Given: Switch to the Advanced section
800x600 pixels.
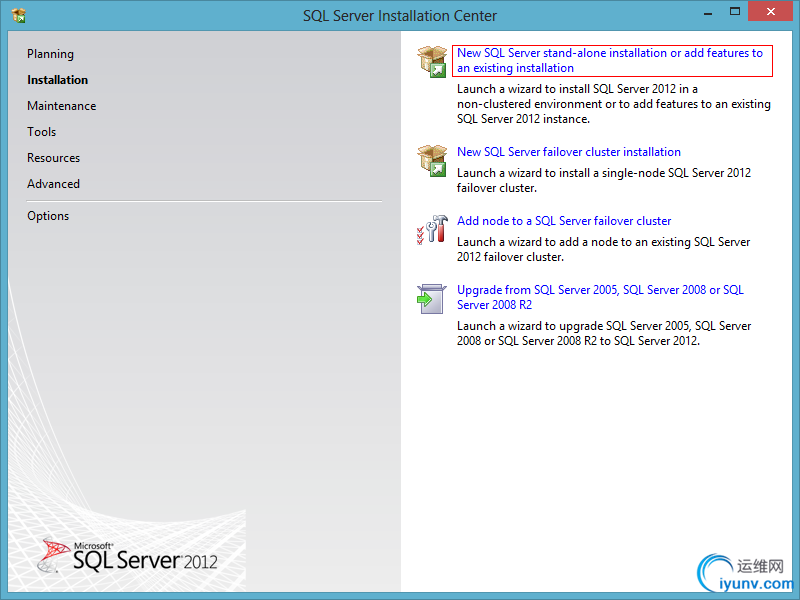Looking at the screenshot, I should (54, 184).
